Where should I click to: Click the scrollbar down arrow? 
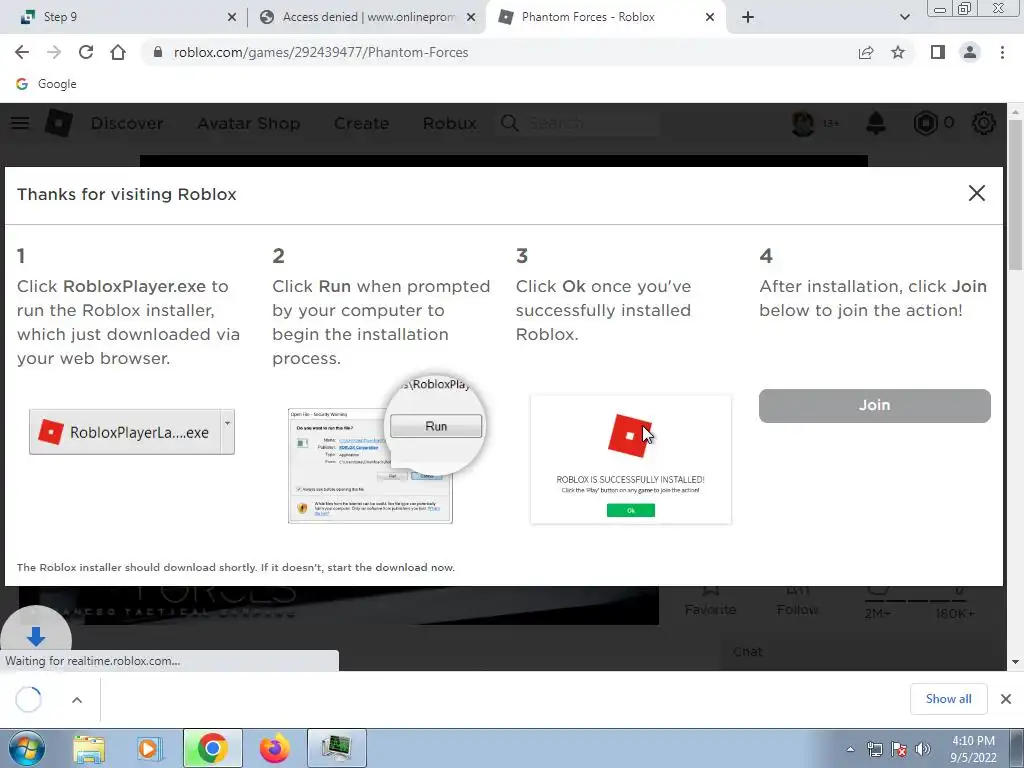(x=1015, y=662)
